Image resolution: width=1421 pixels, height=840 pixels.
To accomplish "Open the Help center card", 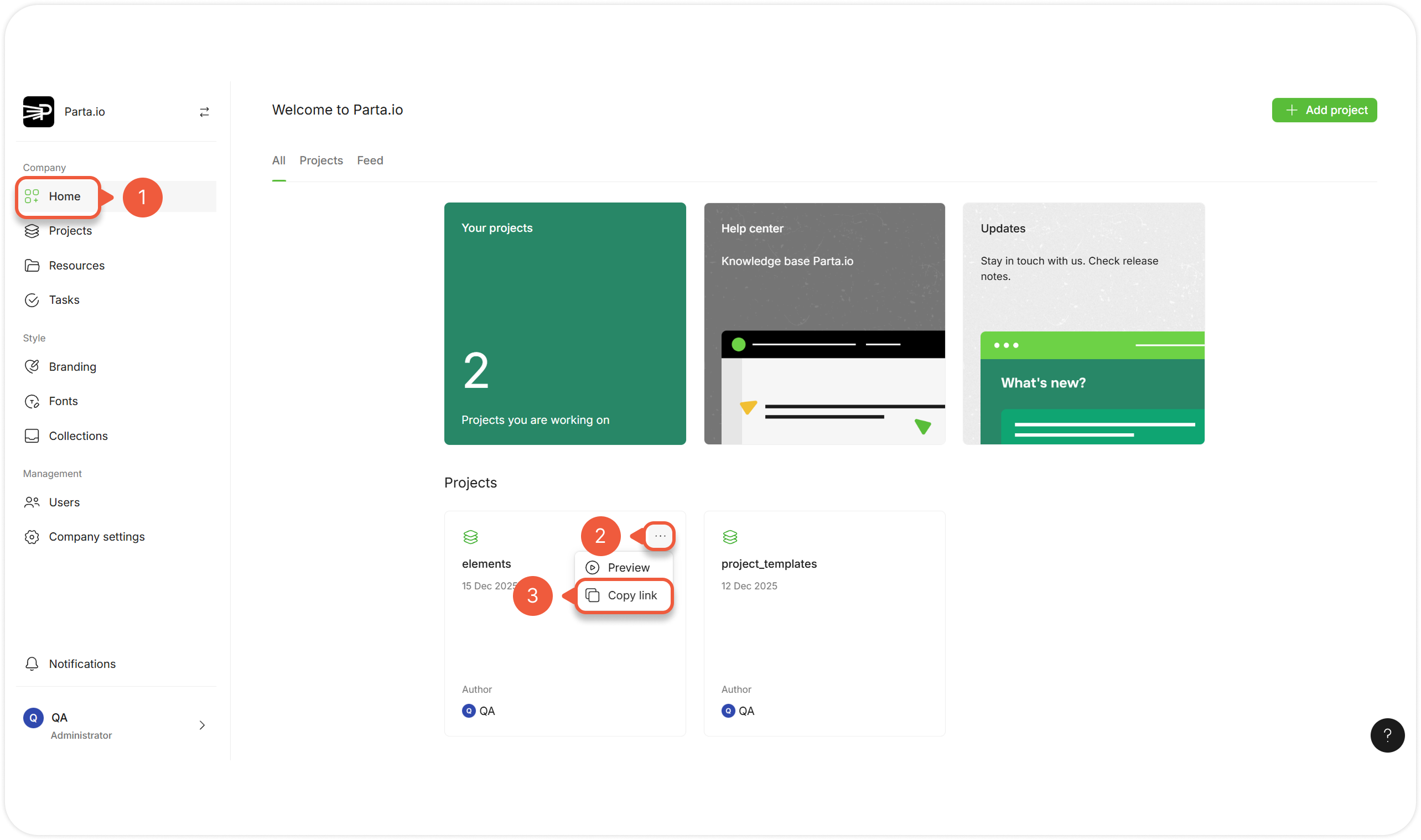I will pos(824,324).
